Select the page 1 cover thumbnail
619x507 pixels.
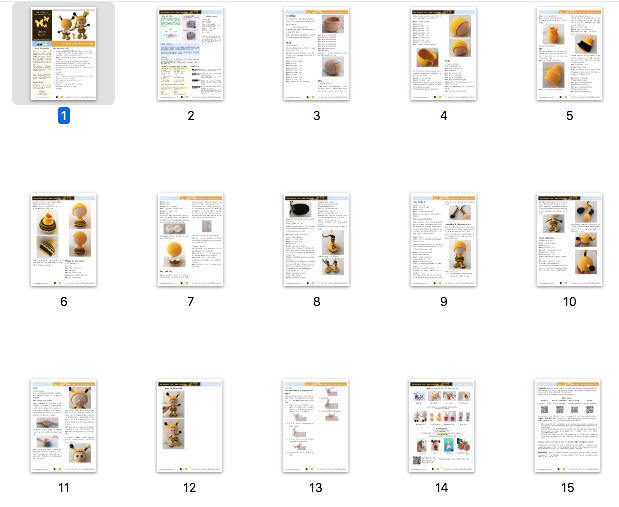[63, 54]
